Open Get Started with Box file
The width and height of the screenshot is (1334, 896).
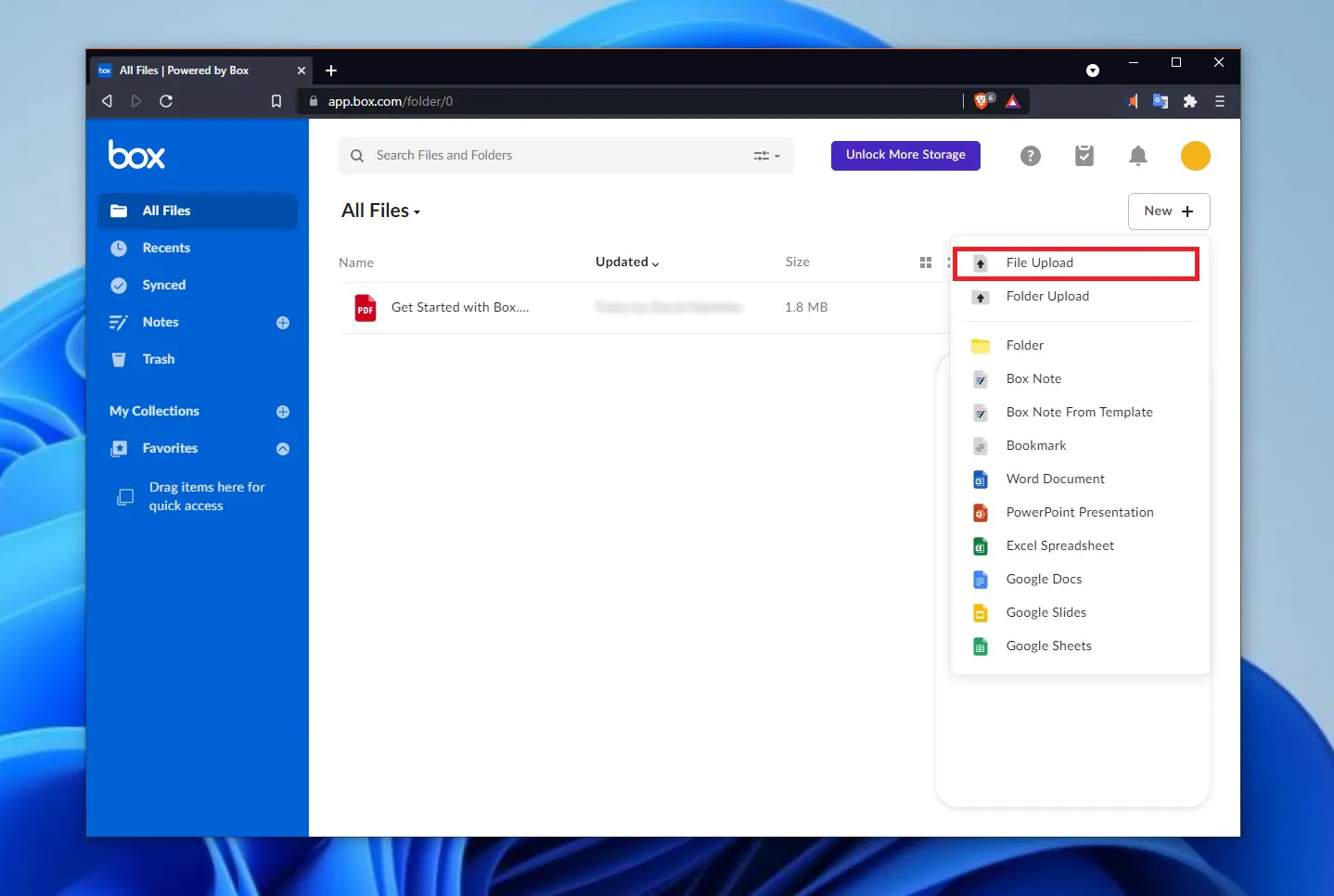(x=460, y=307)
